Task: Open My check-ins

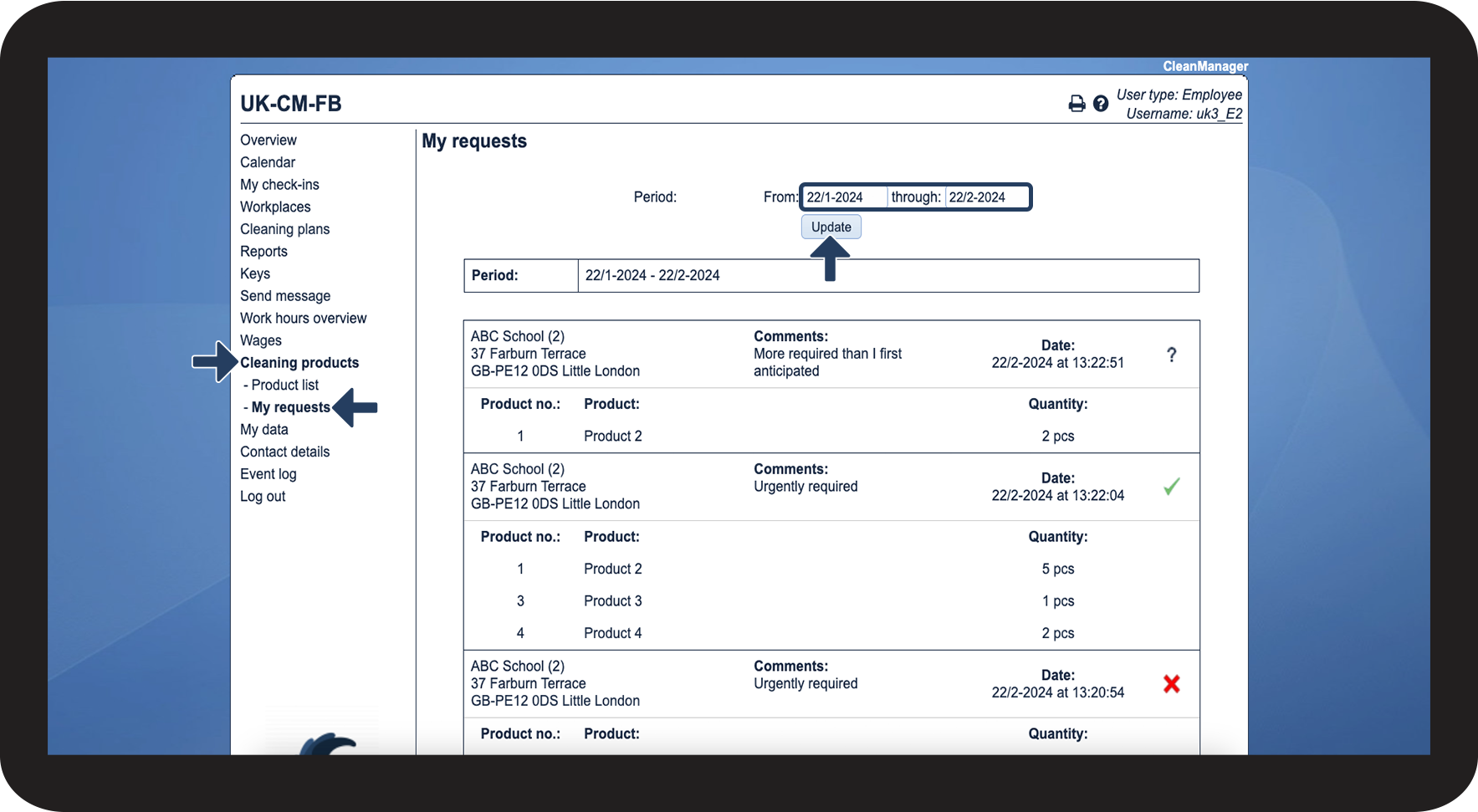Action: pyautogui.click(x=279, y=185)
